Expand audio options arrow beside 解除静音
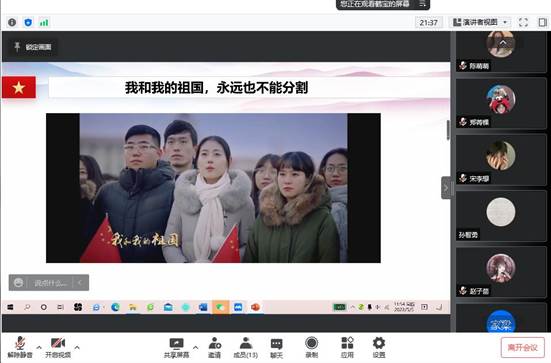The width and height of the screenshot is (551, 363). point(39,347)
